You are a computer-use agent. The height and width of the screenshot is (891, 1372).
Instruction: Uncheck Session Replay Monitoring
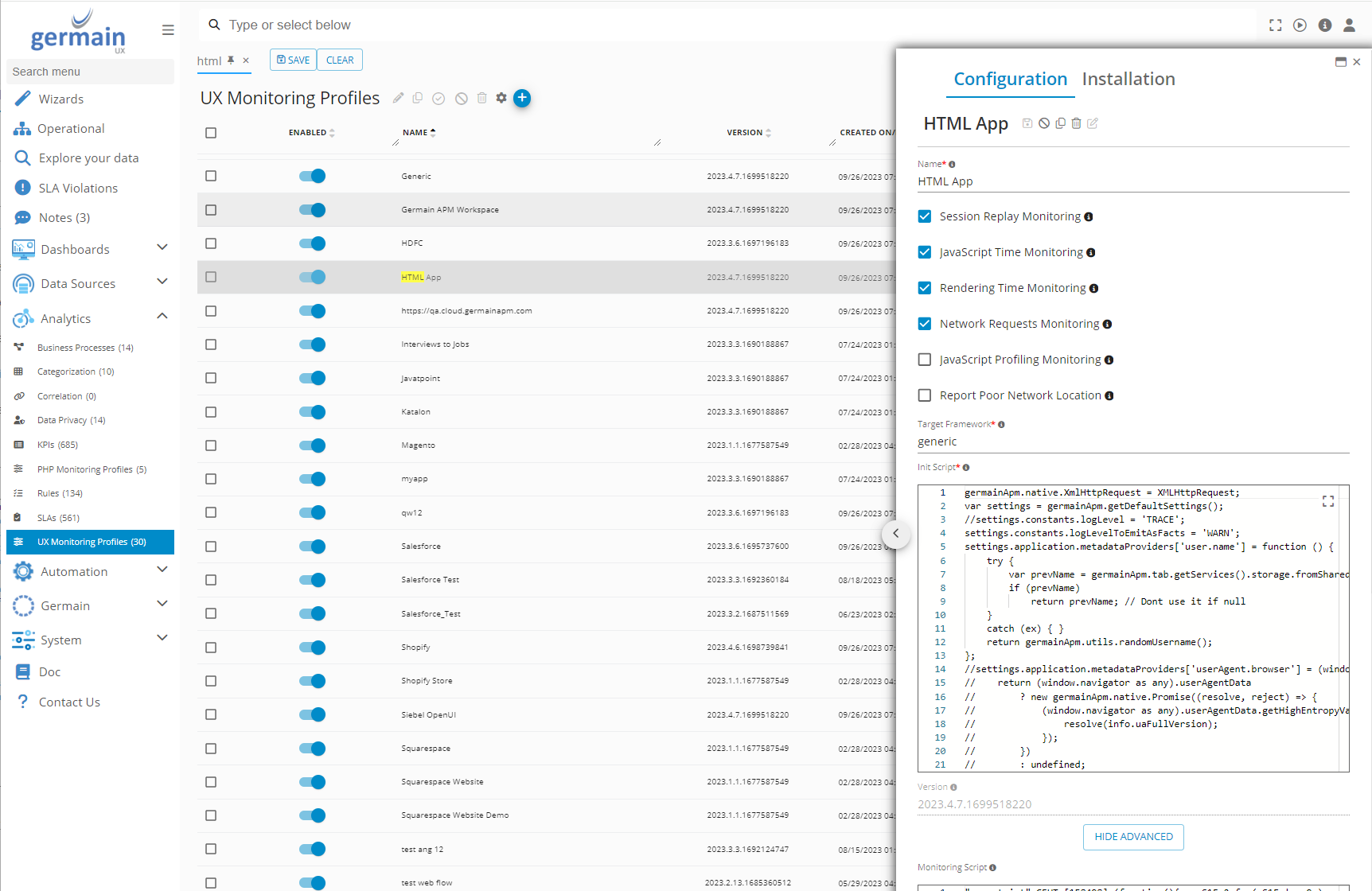(925, 216)
